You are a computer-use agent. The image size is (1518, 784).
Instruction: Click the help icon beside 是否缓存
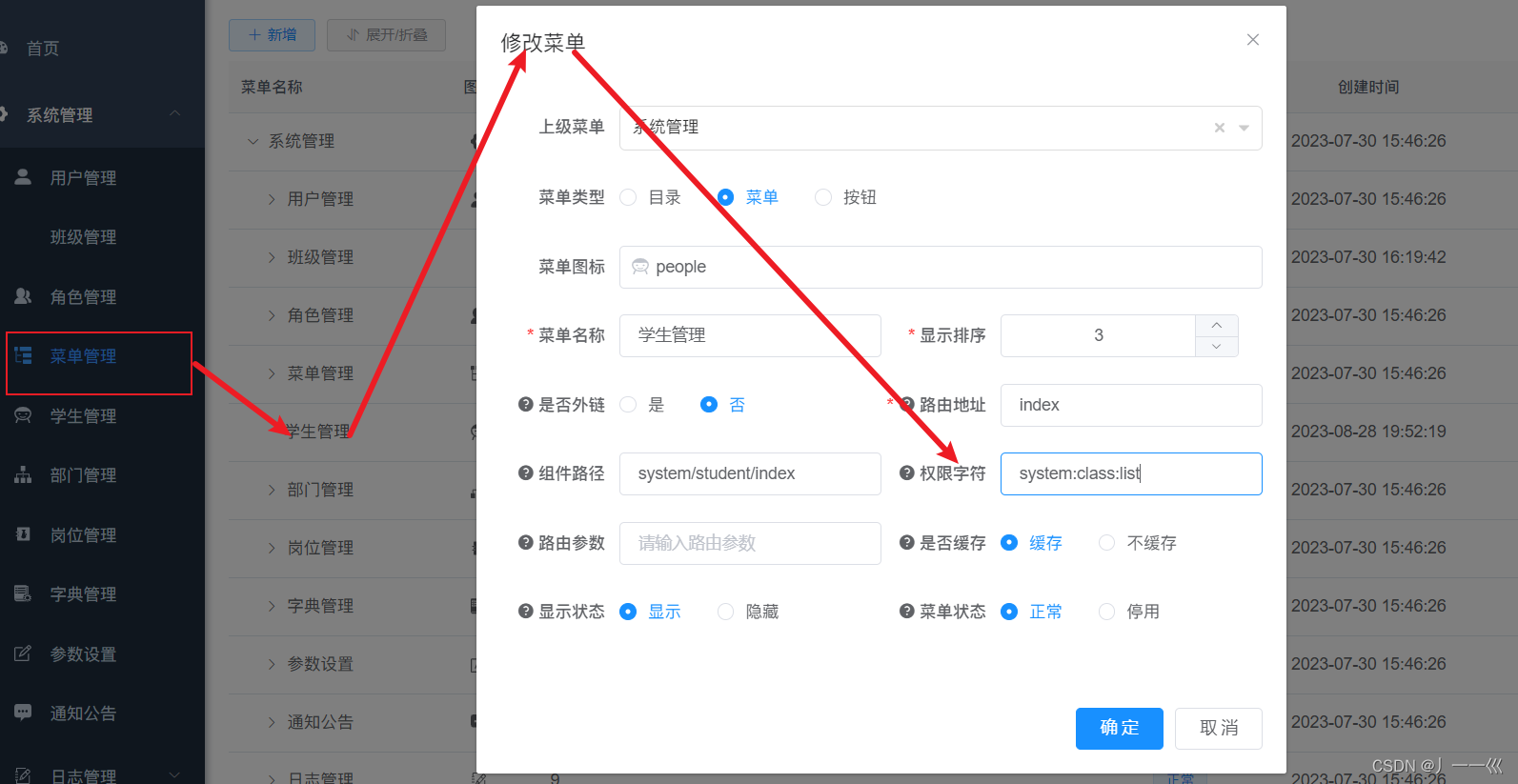point(906,543)
